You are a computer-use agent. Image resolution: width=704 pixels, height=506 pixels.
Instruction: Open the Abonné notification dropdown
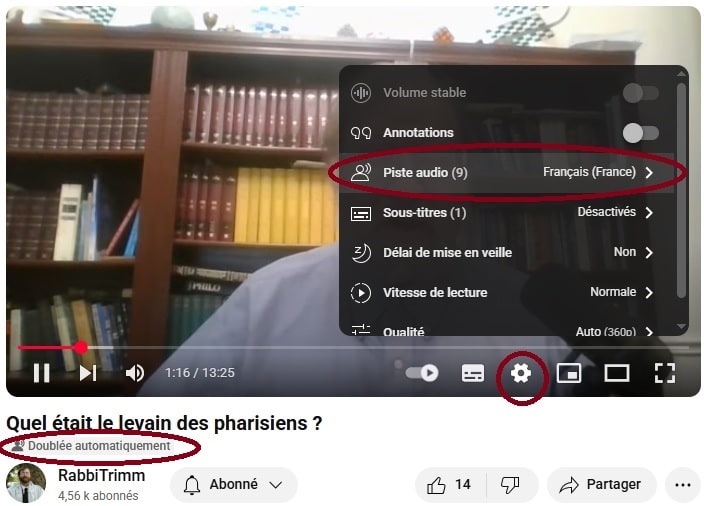[233, 485]
